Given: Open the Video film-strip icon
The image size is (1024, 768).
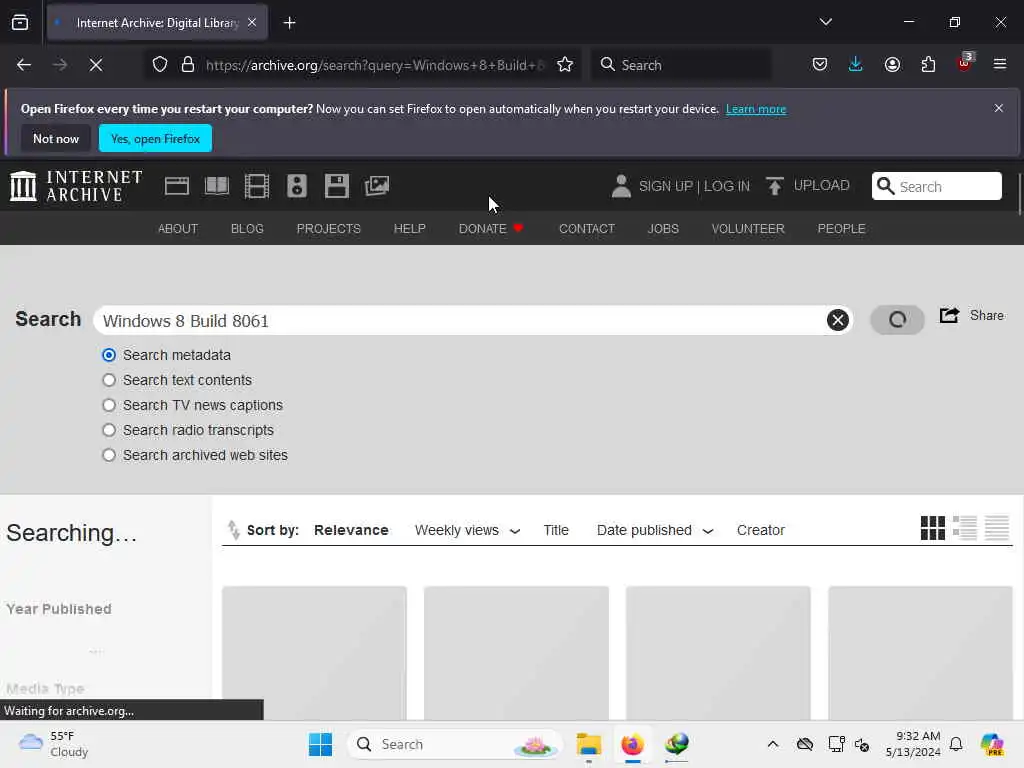Looking at the screenshot, I should tap(257, 186).
